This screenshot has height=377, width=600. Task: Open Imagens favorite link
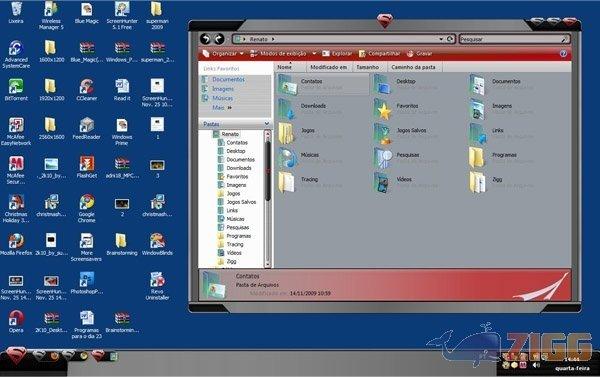(x=223, y=89)
